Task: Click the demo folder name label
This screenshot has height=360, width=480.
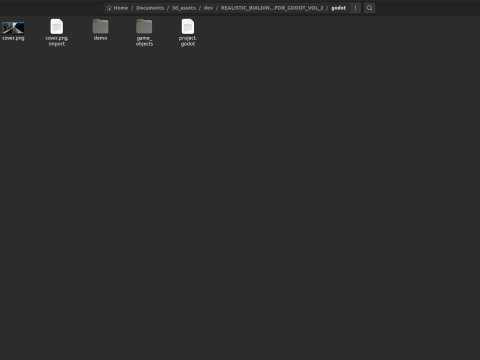Action: coord(100,38)
